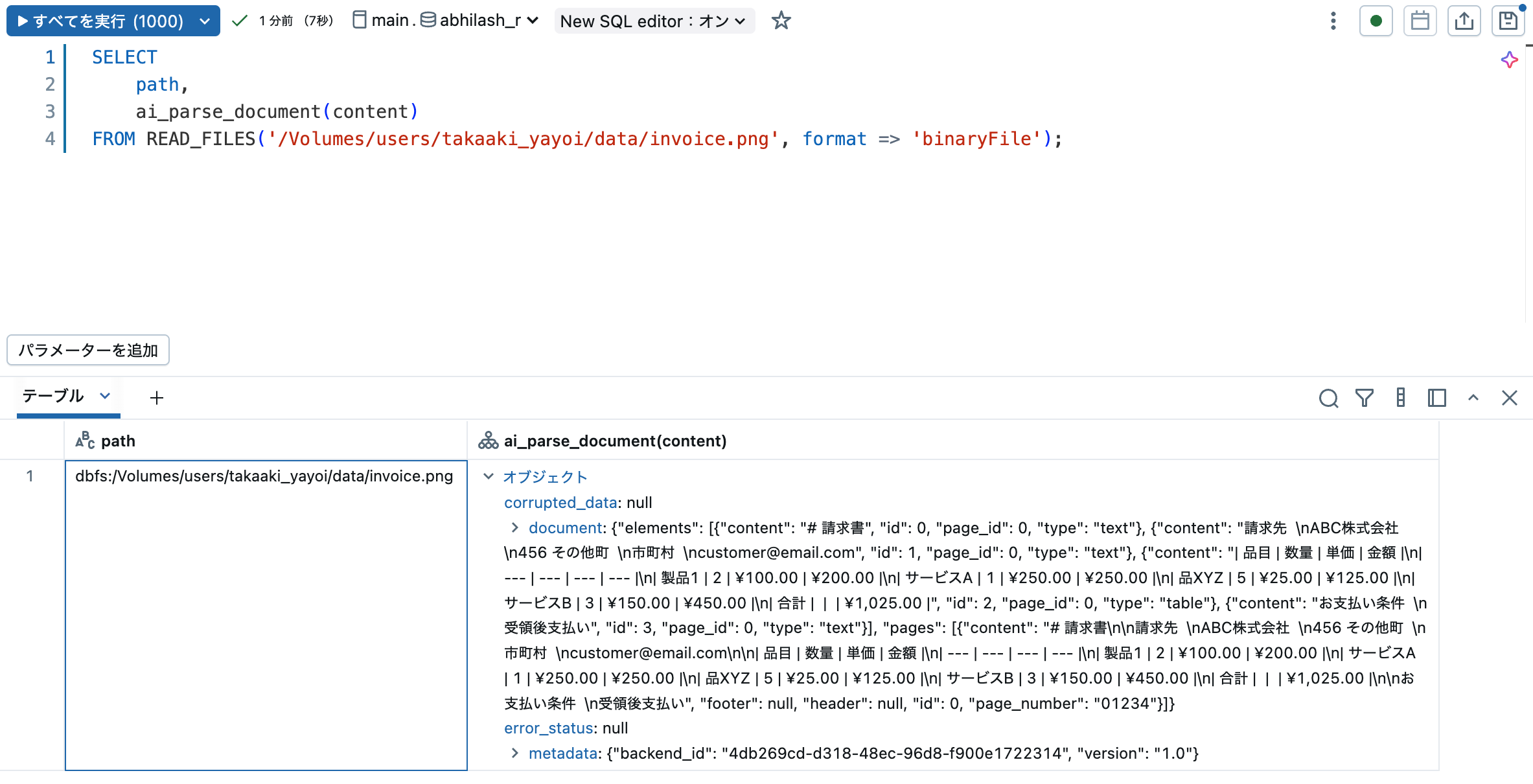Expand the document field in results
Image resolution: width=1533 pixels, height=784 pixels.
coord(514,527)
